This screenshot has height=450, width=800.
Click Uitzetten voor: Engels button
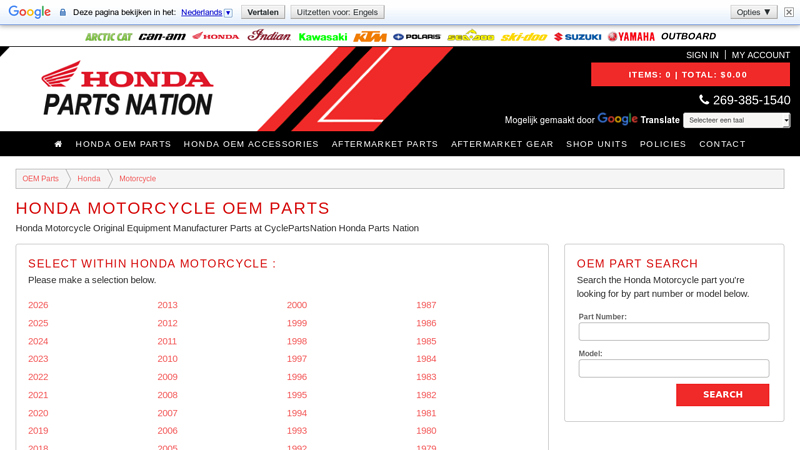[x=337, y=12]
